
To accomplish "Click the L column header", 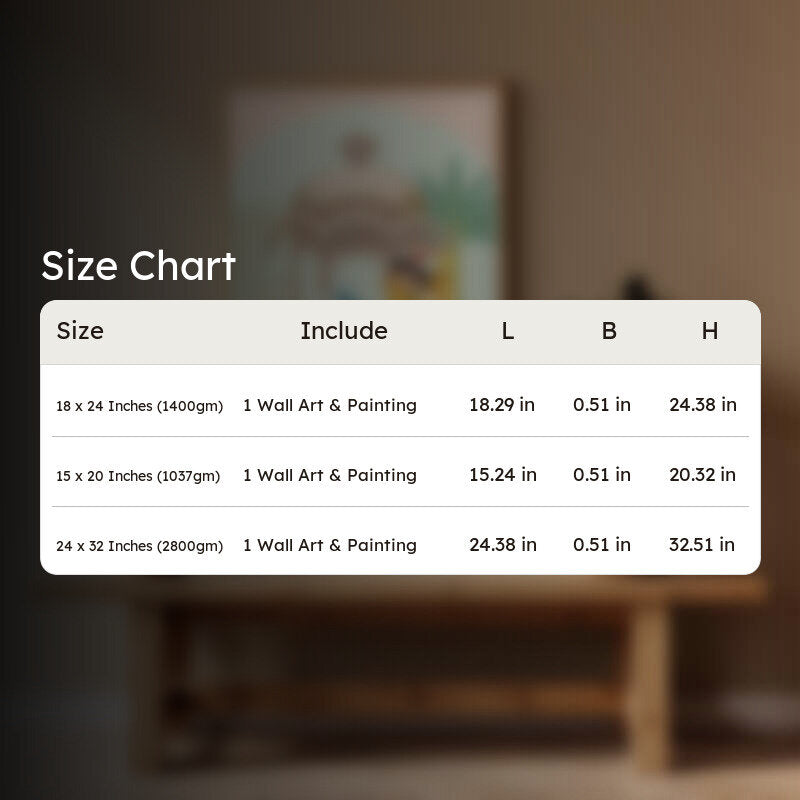I will tap(507, 331).
